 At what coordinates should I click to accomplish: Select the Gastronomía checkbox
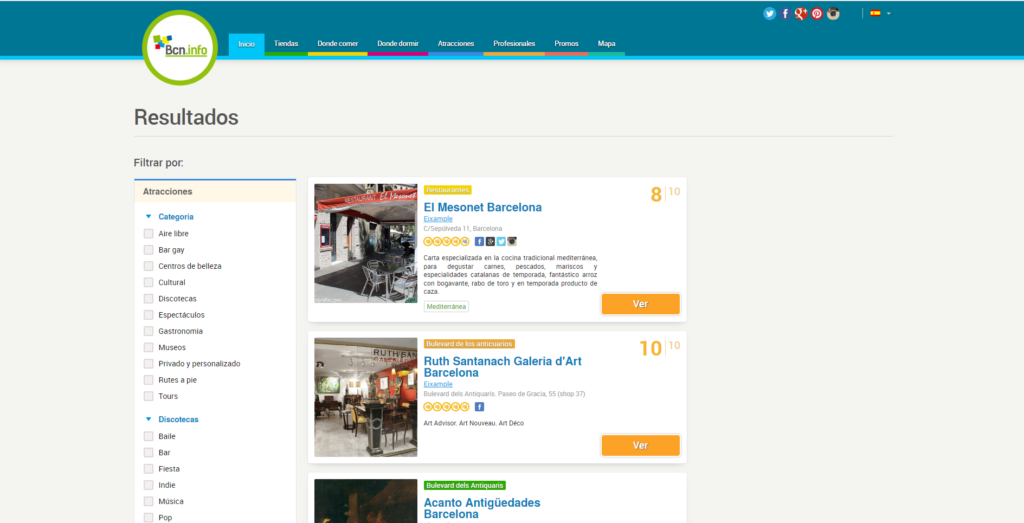148,332
